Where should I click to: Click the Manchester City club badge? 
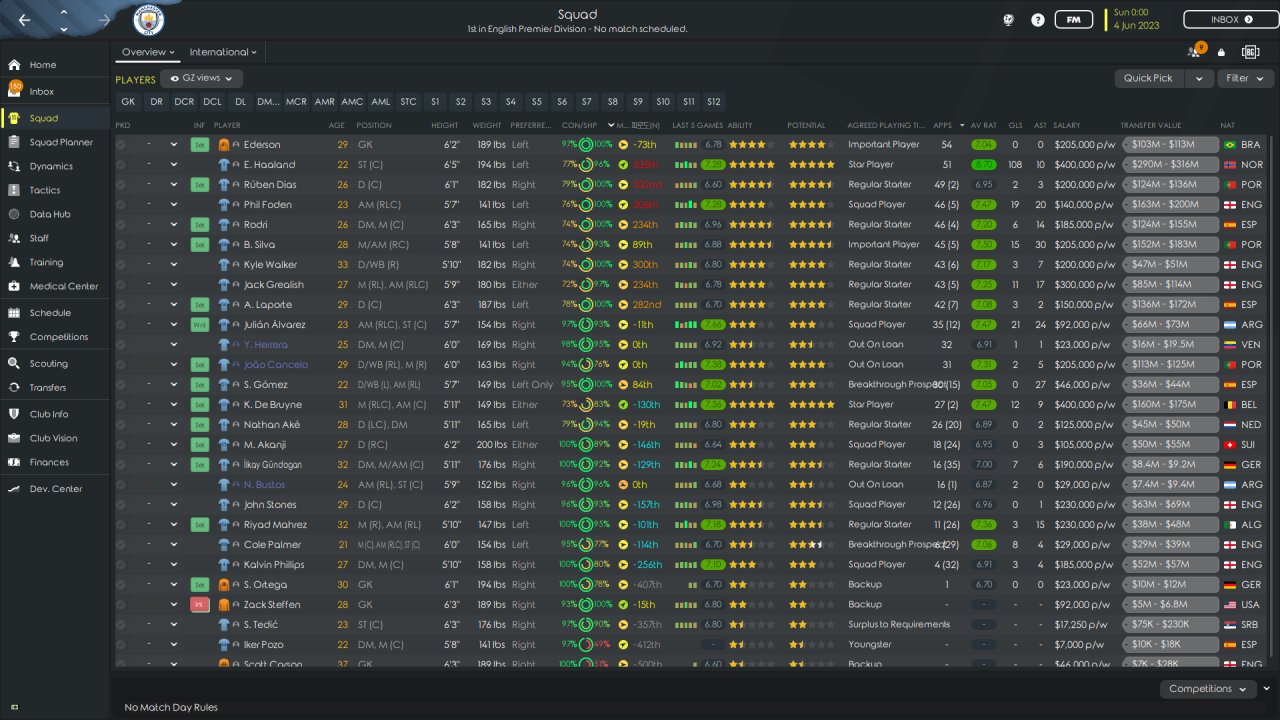[149, 20]
